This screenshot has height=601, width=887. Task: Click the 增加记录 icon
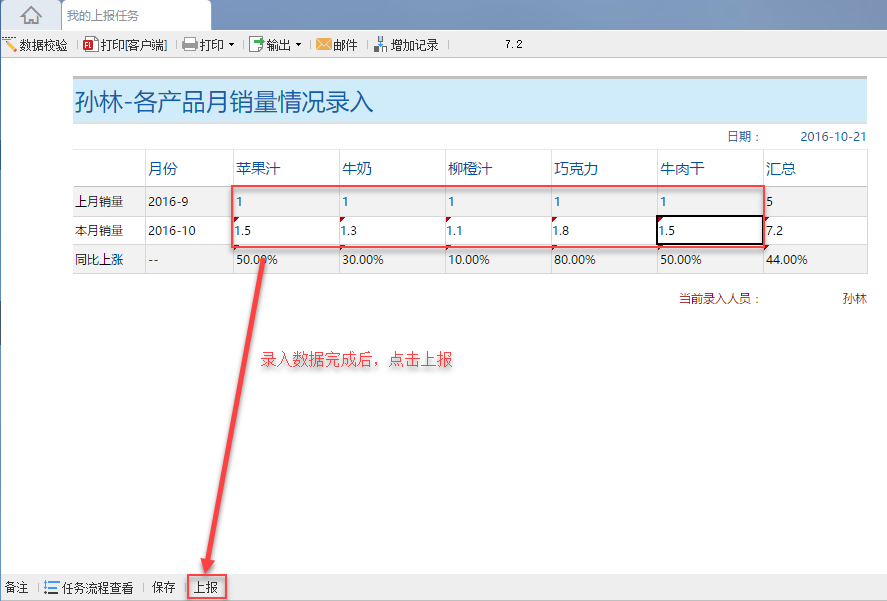pyautogui.click(x=381, y=44)
